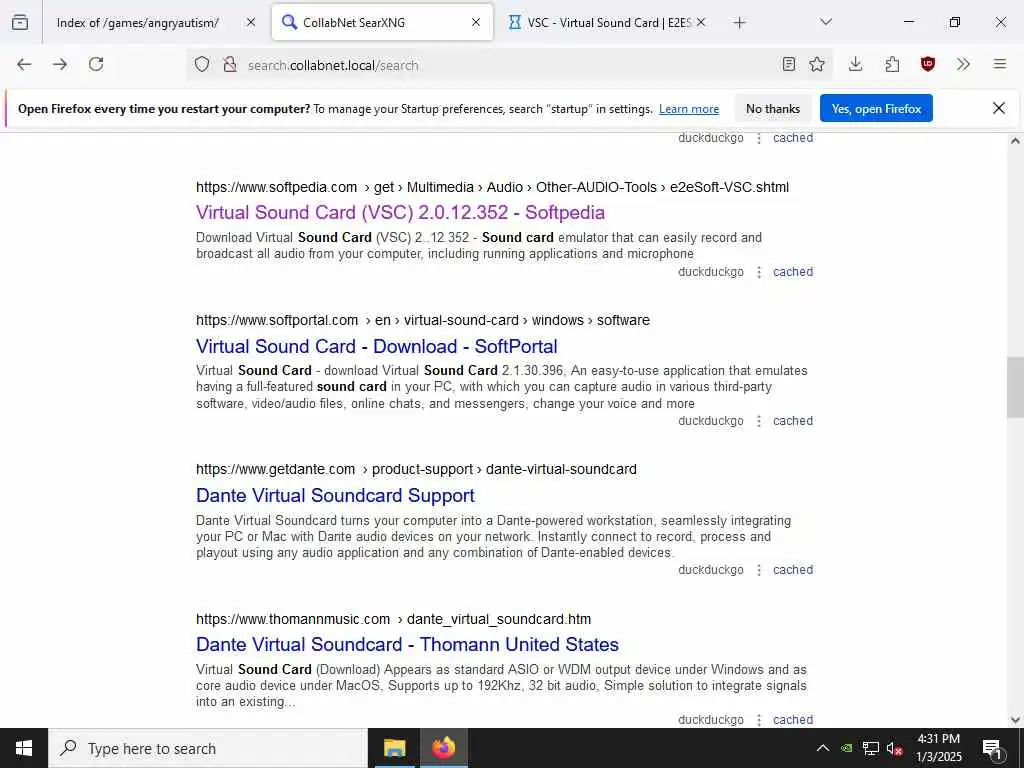
Task: Open the Action Center notifications icon
Action: (x=992, y=749)
